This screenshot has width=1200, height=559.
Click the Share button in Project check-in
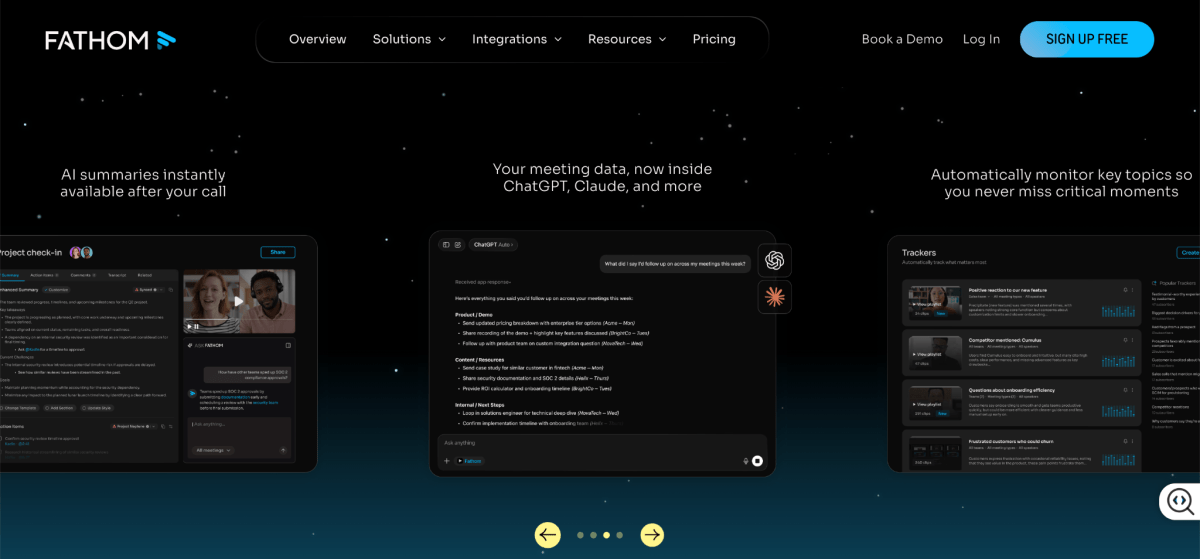point(278,252)
